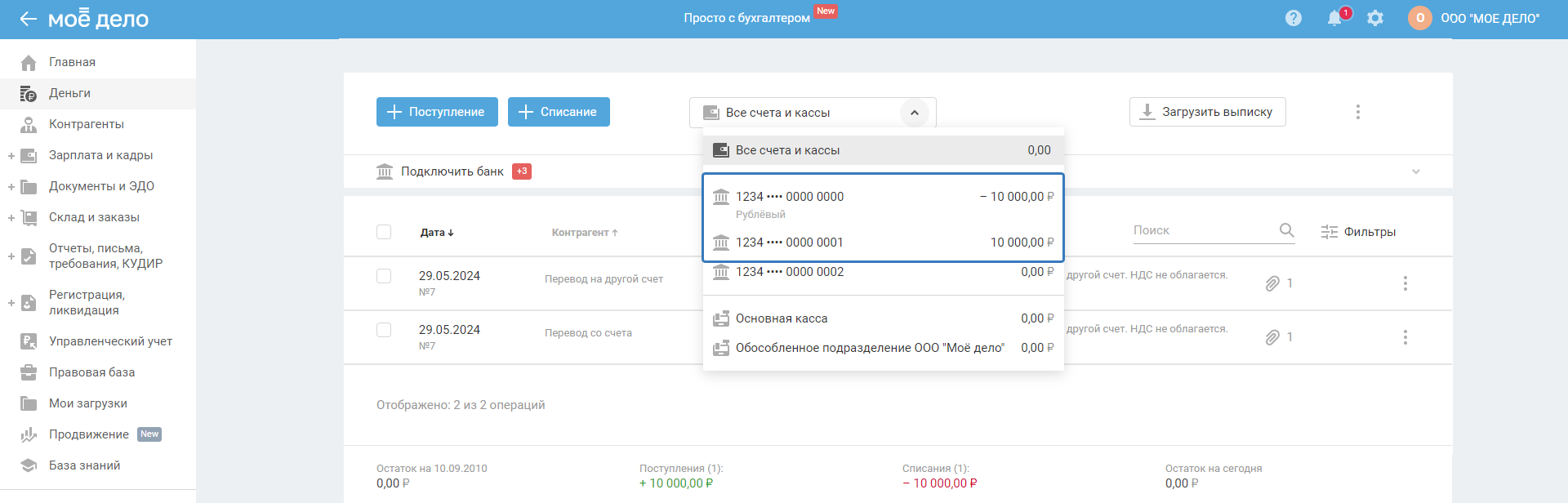Expand the Подключить банк panel chevron

click(1416, 171)
